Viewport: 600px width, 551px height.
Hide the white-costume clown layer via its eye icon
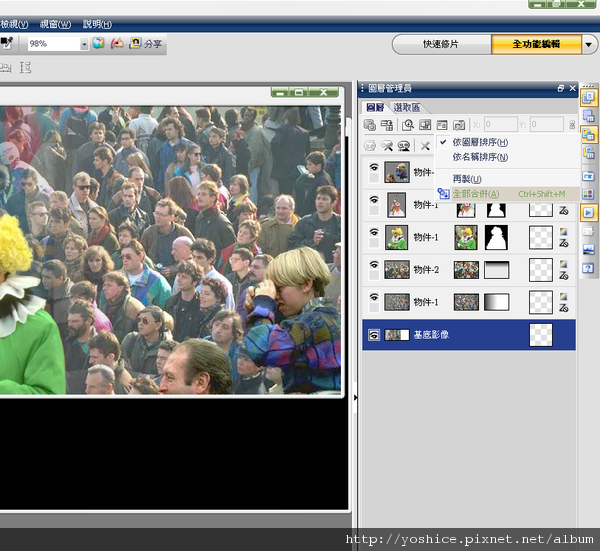pos(374,200)
